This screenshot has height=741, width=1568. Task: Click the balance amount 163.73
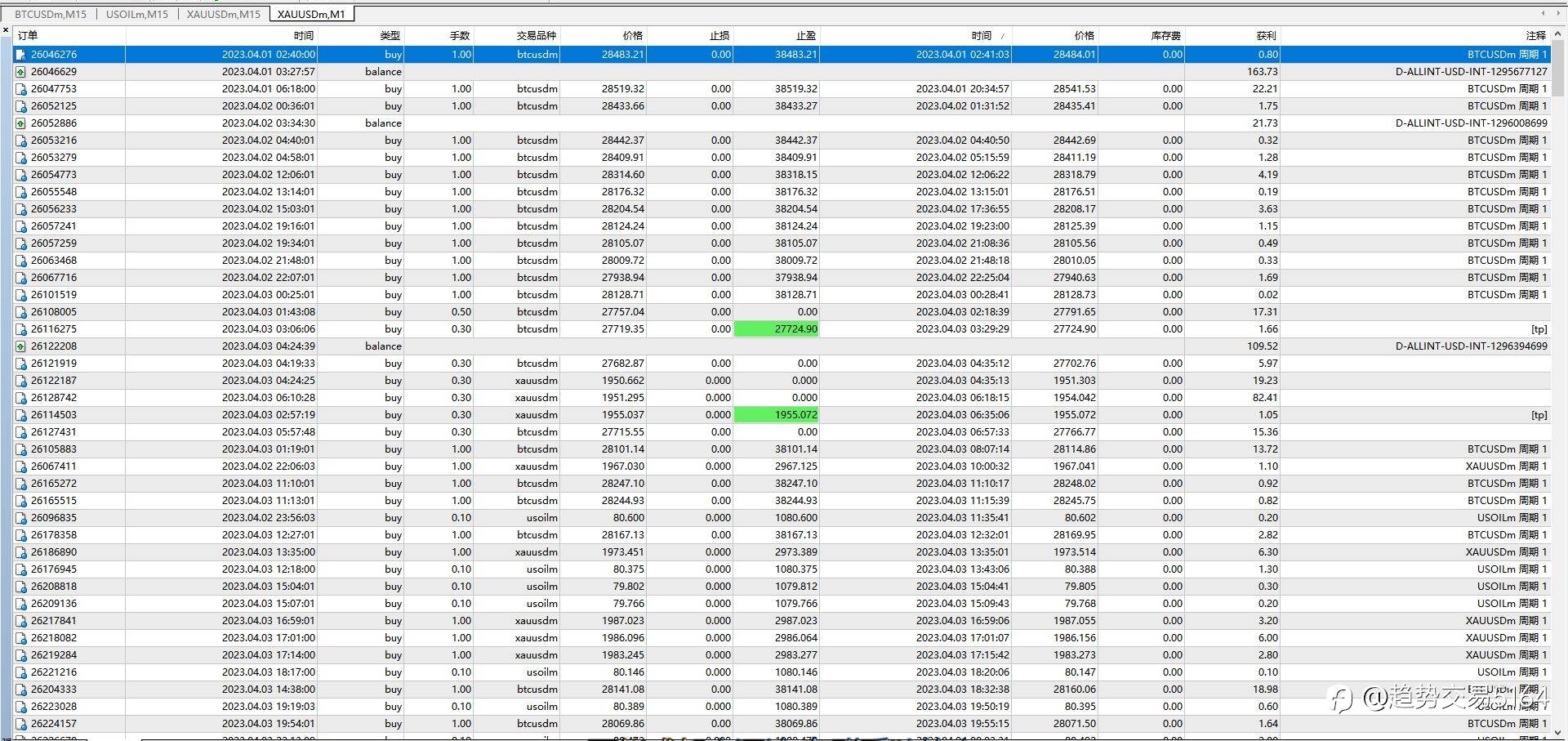coord(1263,72)
